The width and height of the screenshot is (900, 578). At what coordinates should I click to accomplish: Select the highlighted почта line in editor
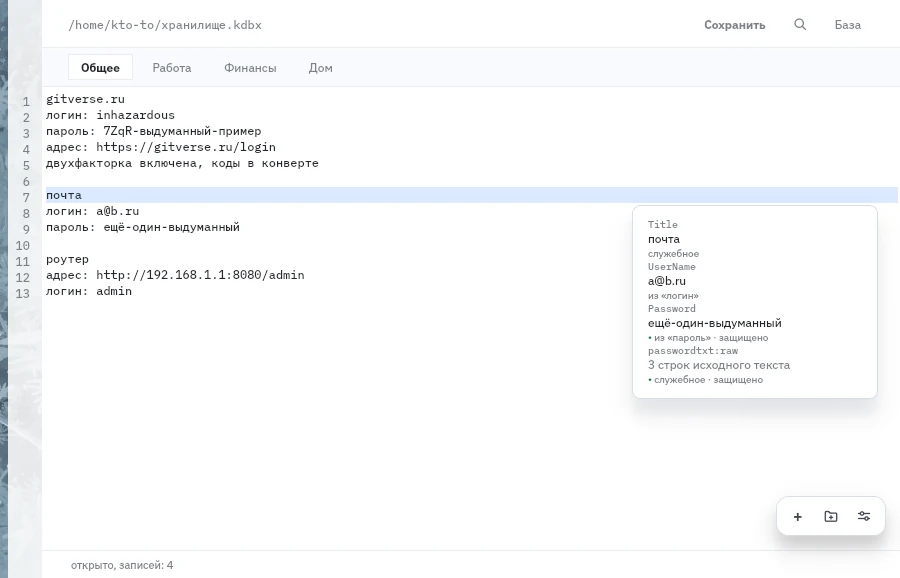(472, 195)
